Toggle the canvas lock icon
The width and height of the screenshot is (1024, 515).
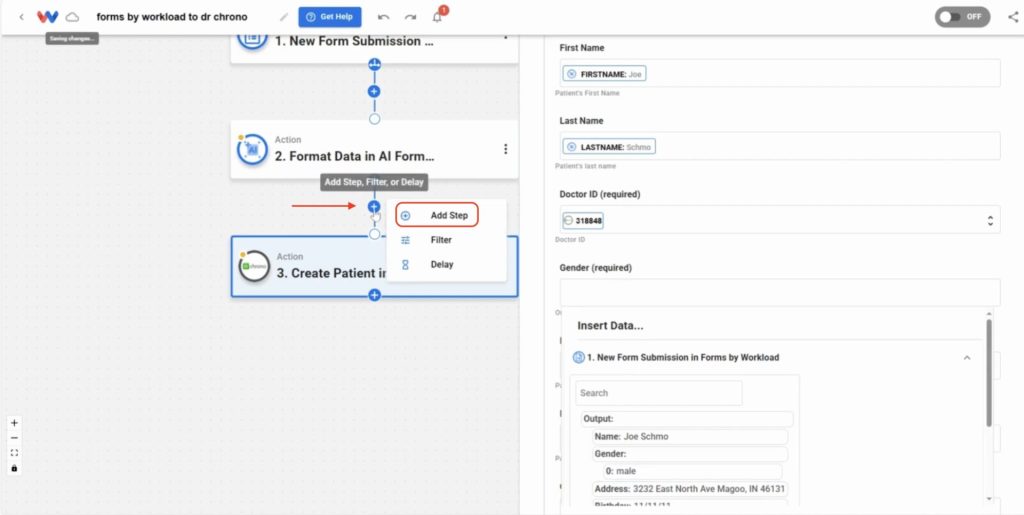(x=14, y=468)
